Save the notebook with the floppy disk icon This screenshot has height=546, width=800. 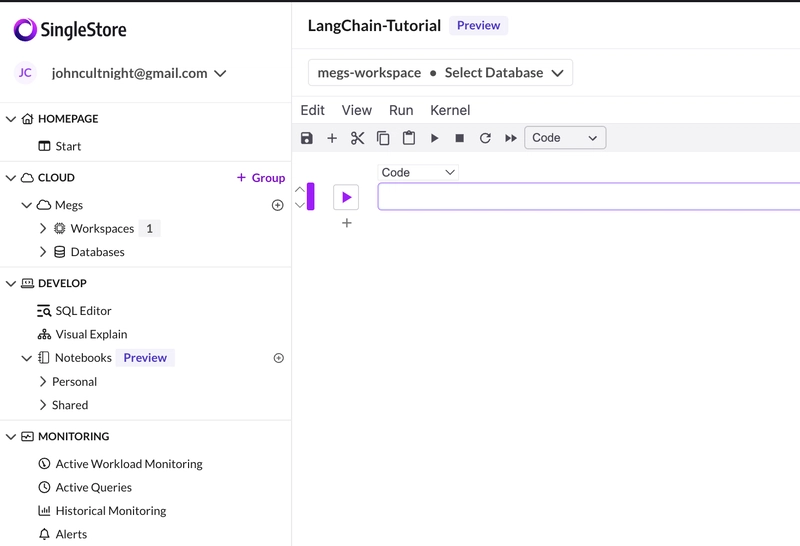(307, 138)
